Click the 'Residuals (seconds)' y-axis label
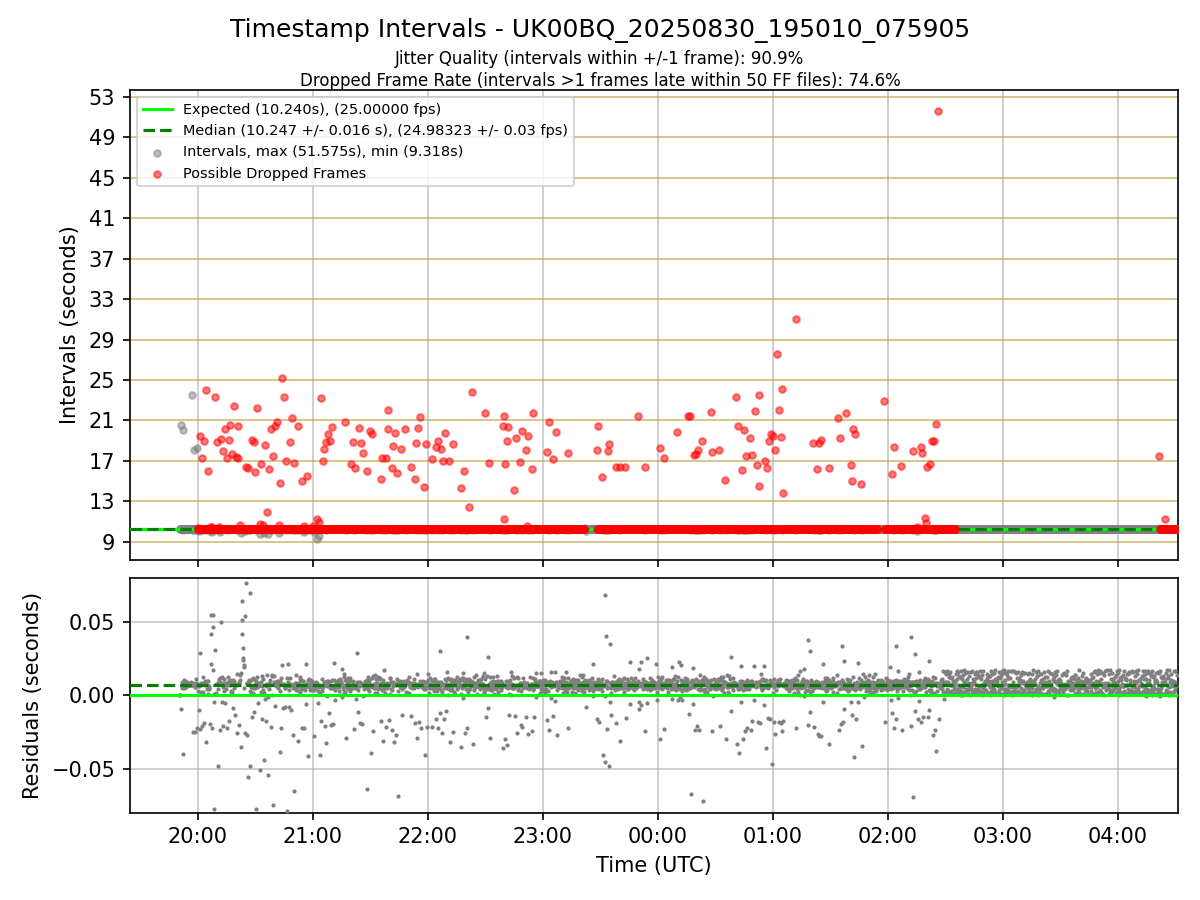Viewport: 1200px width, 900px height. [x=31, y=696]
